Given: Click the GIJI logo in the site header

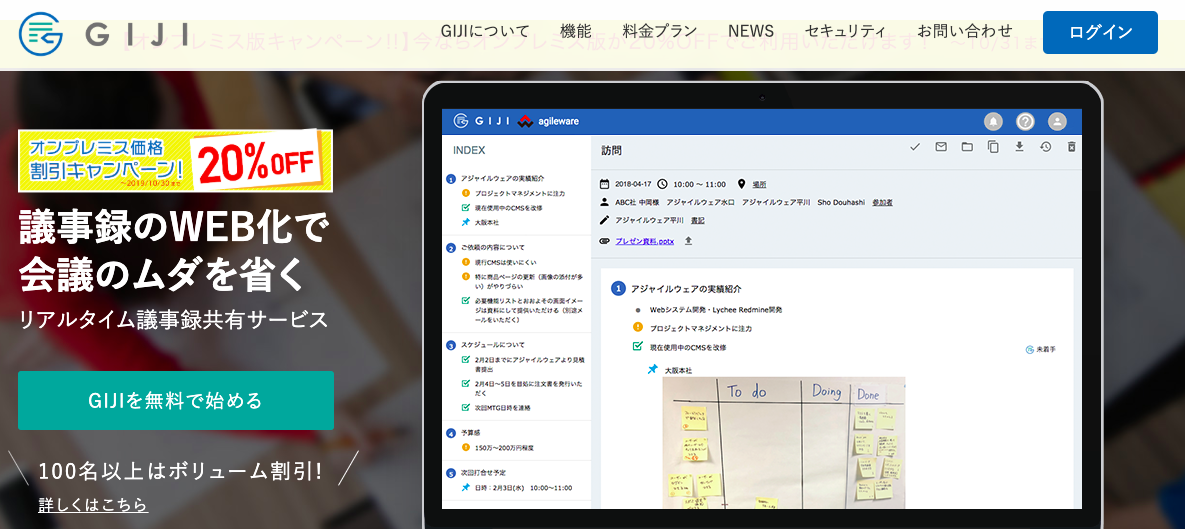Looking at the screenshot, I should click(x=104, y=33).
